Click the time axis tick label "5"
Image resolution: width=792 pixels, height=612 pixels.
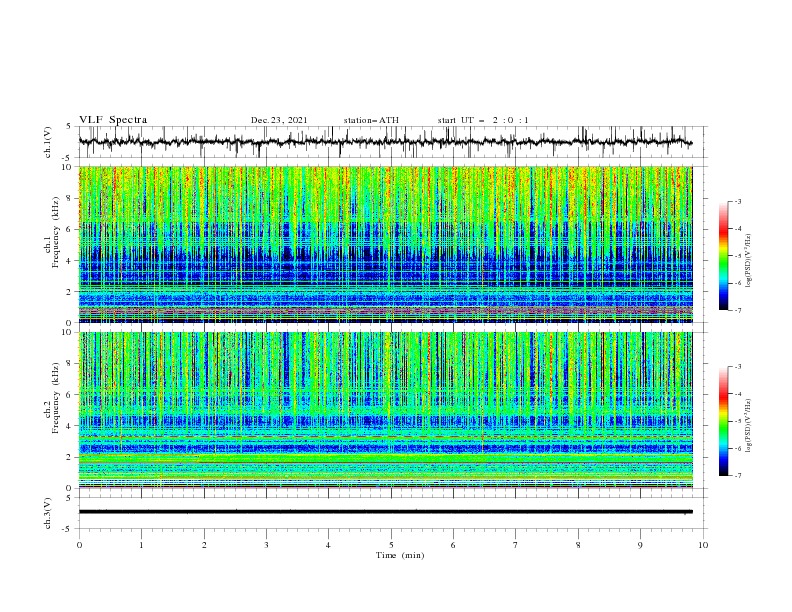coord(391,545)
